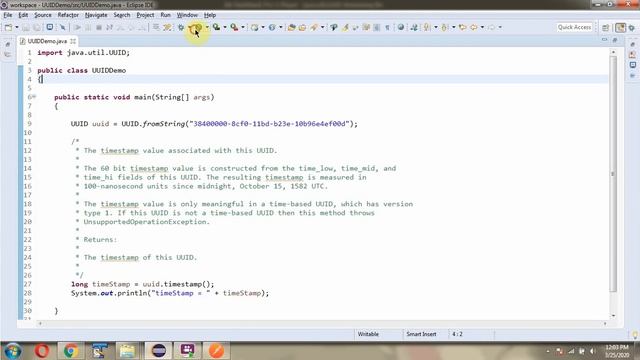Open Eclipse from the taskbar

(158, 351)
